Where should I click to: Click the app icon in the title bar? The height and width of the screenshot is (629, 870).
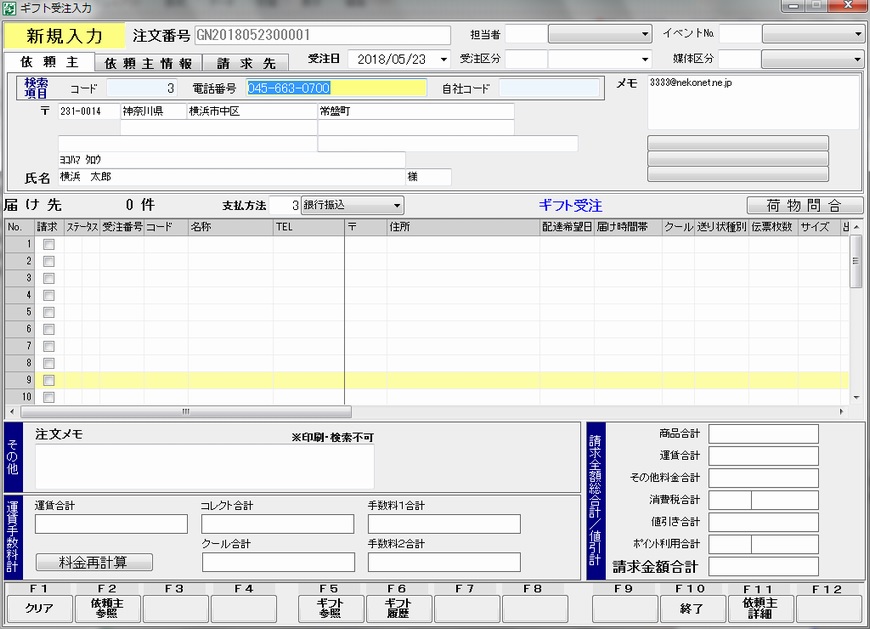pyautogui.click(x=9, y=8)
